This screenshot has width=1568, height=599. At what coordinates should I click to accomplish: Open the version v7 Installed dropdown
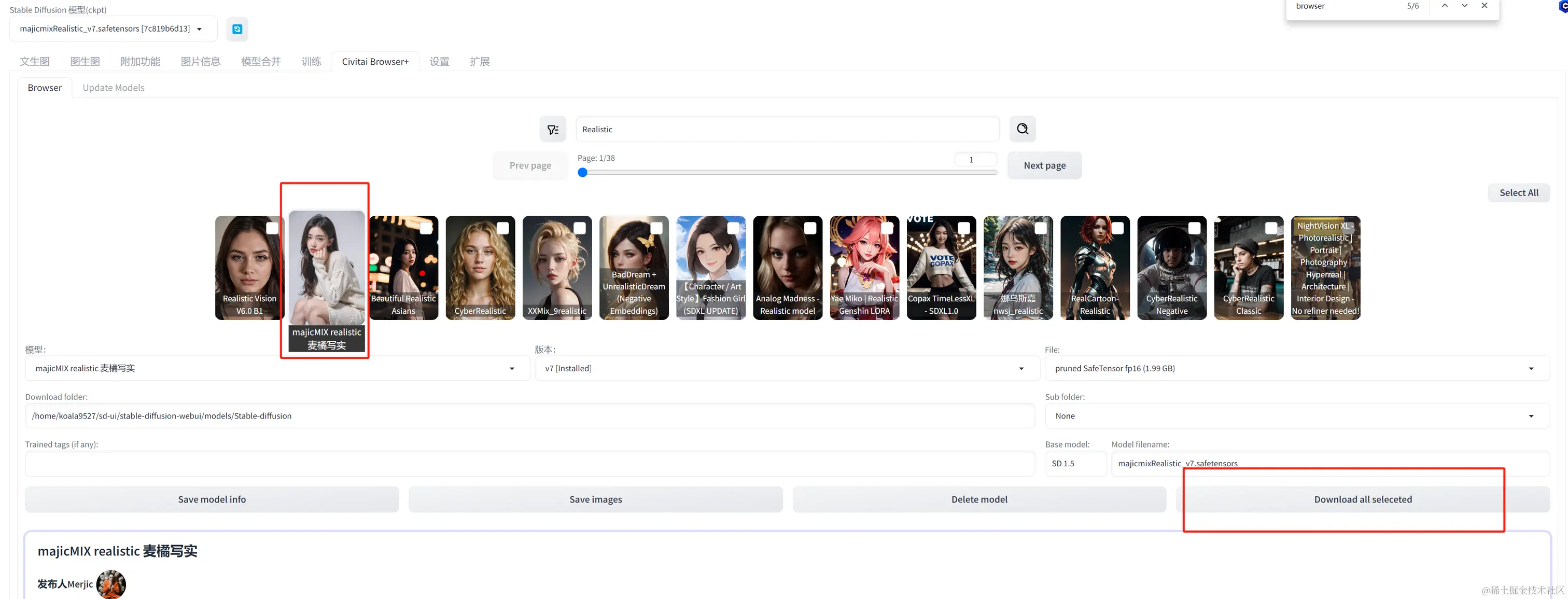[x=787, y=368]
